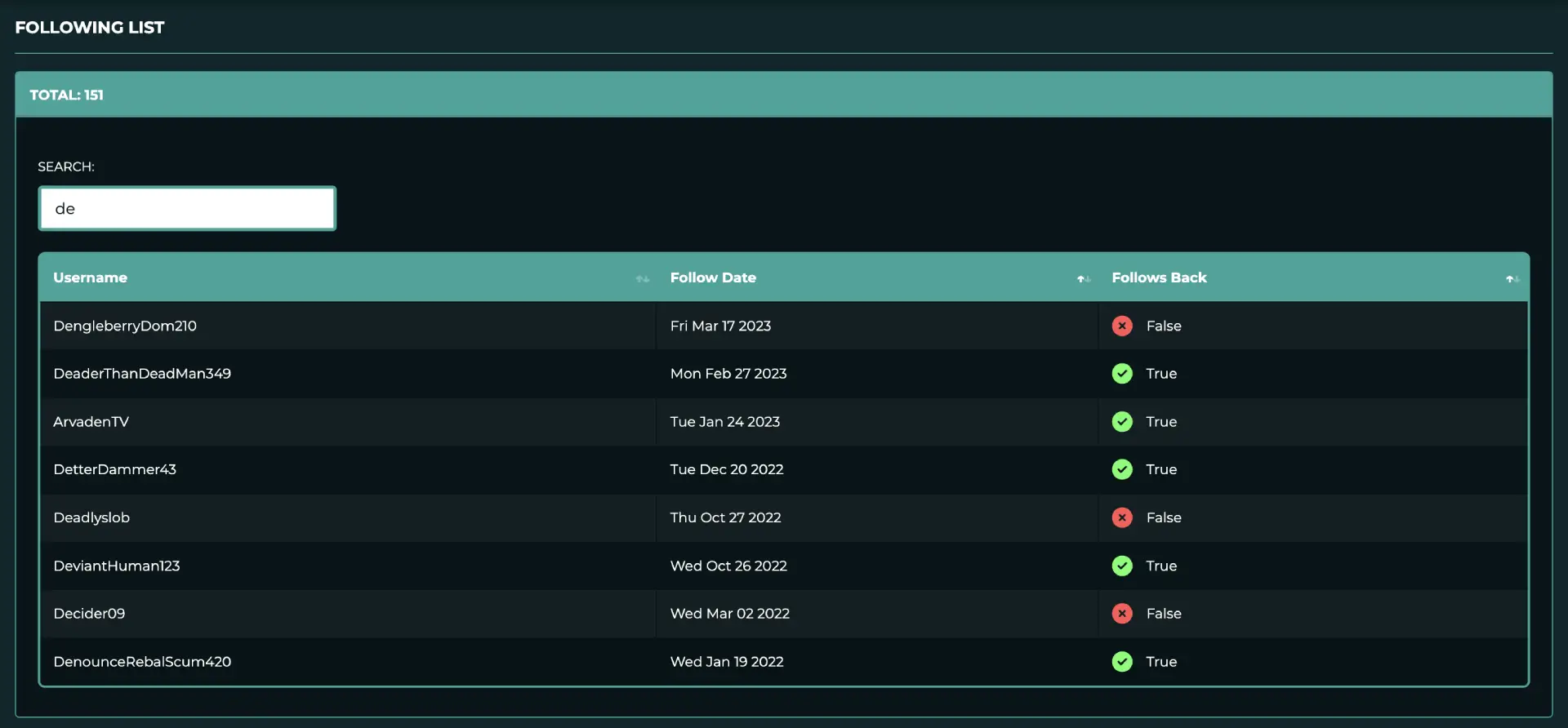Select username Decider09
This screenshot has width=1568, height=728.
[x=89, y=614]
